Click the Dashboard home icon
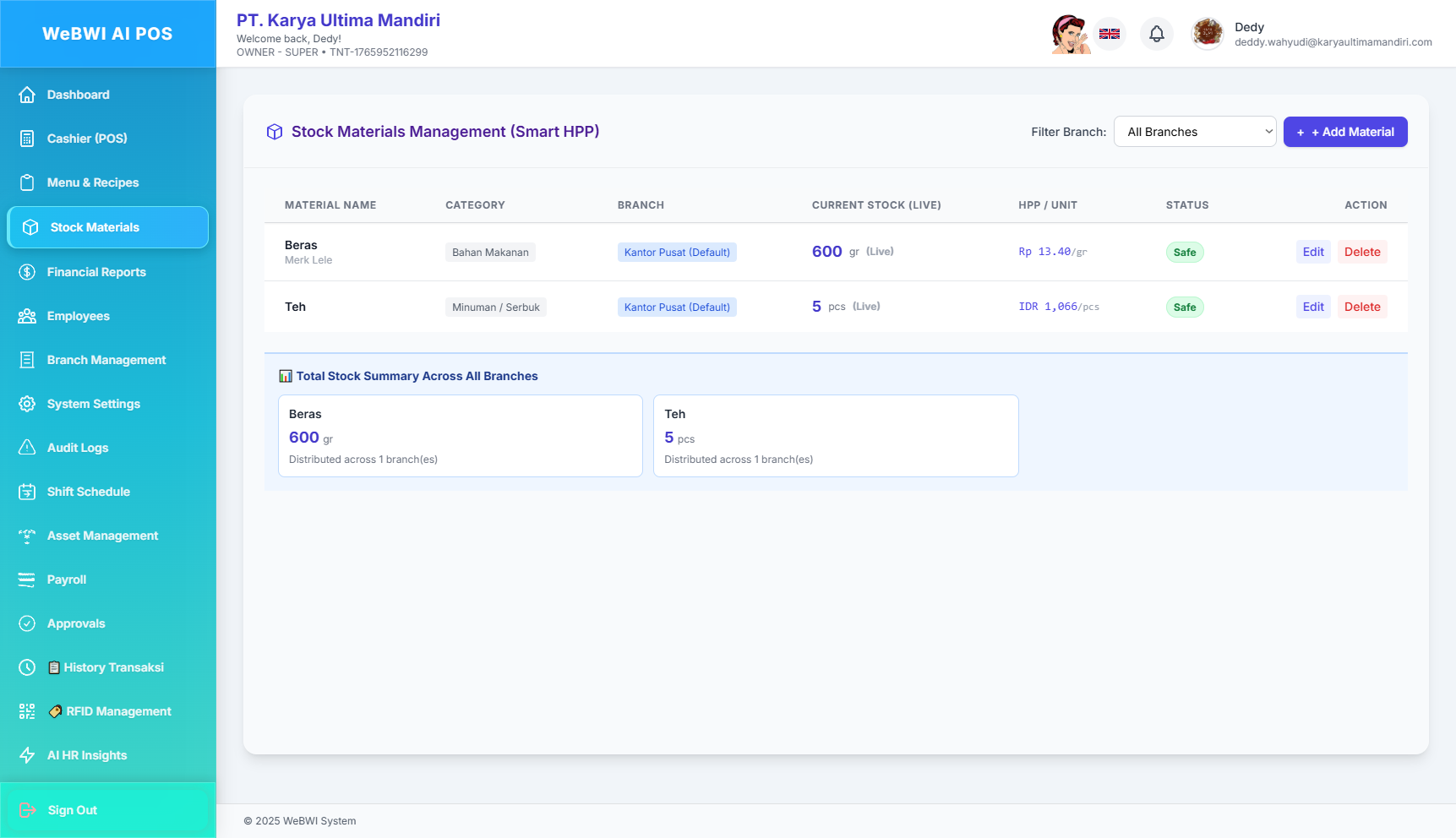 [x=27, y=95]
